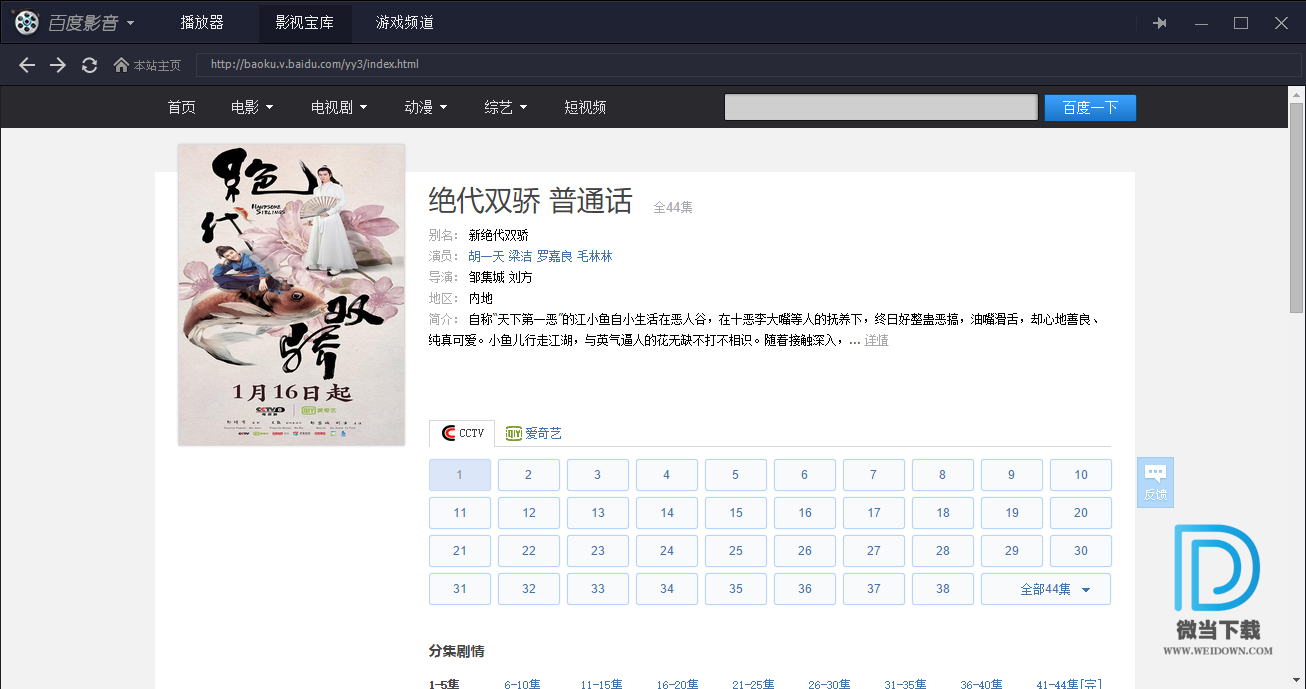Open actor link 毛林林

point(594,256)
